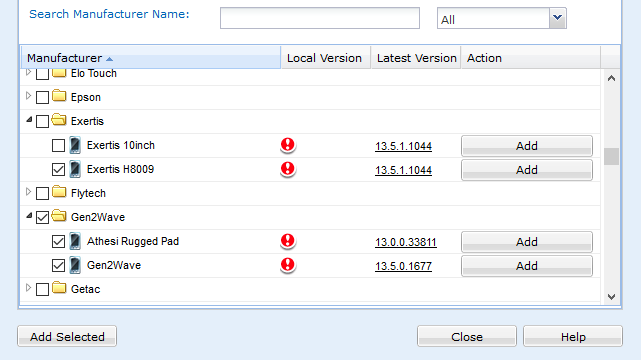
Task: Click the Epson folder icon
Action: (x=59, y=96)
